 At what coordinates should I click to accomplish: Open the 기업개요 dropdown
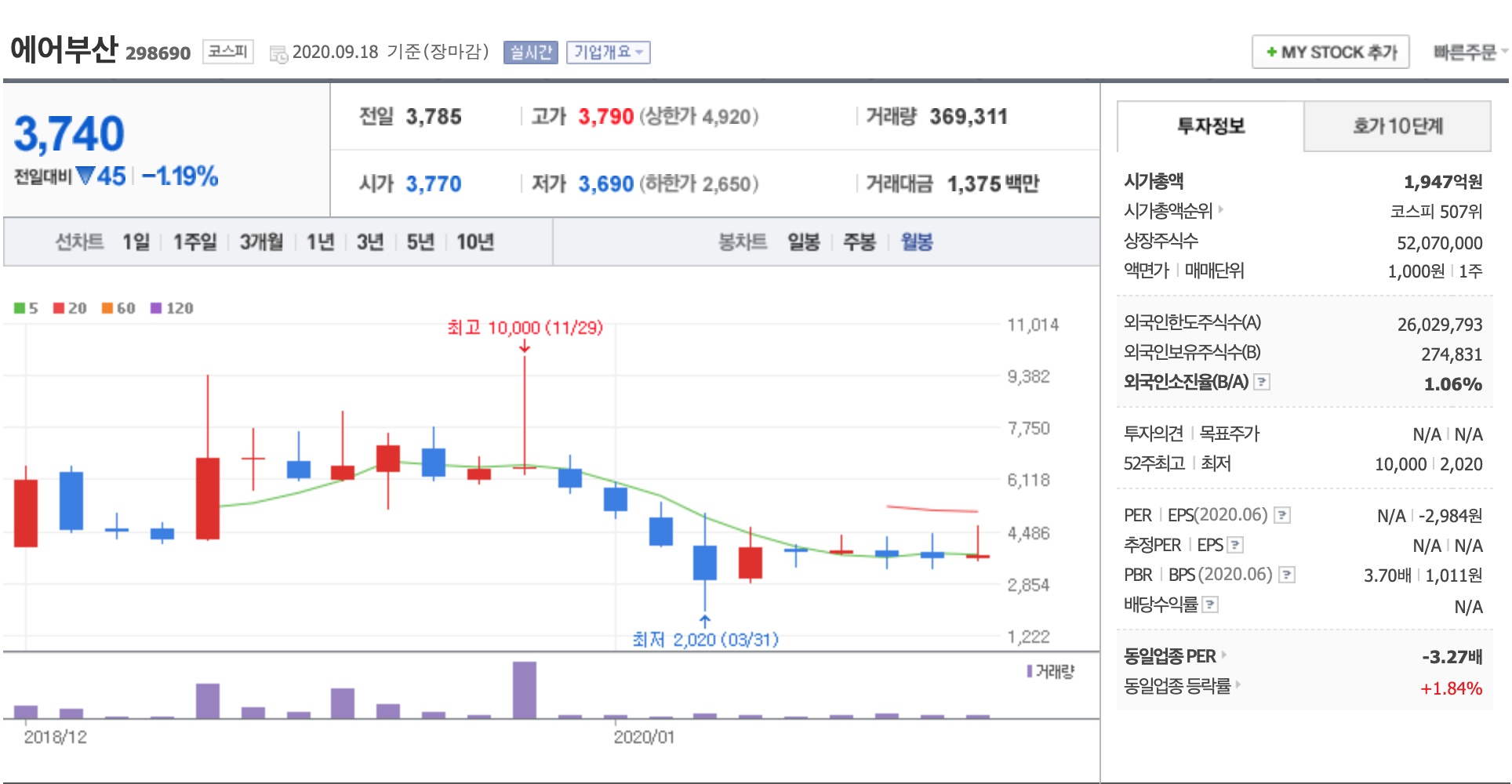[x=609, y=53]
